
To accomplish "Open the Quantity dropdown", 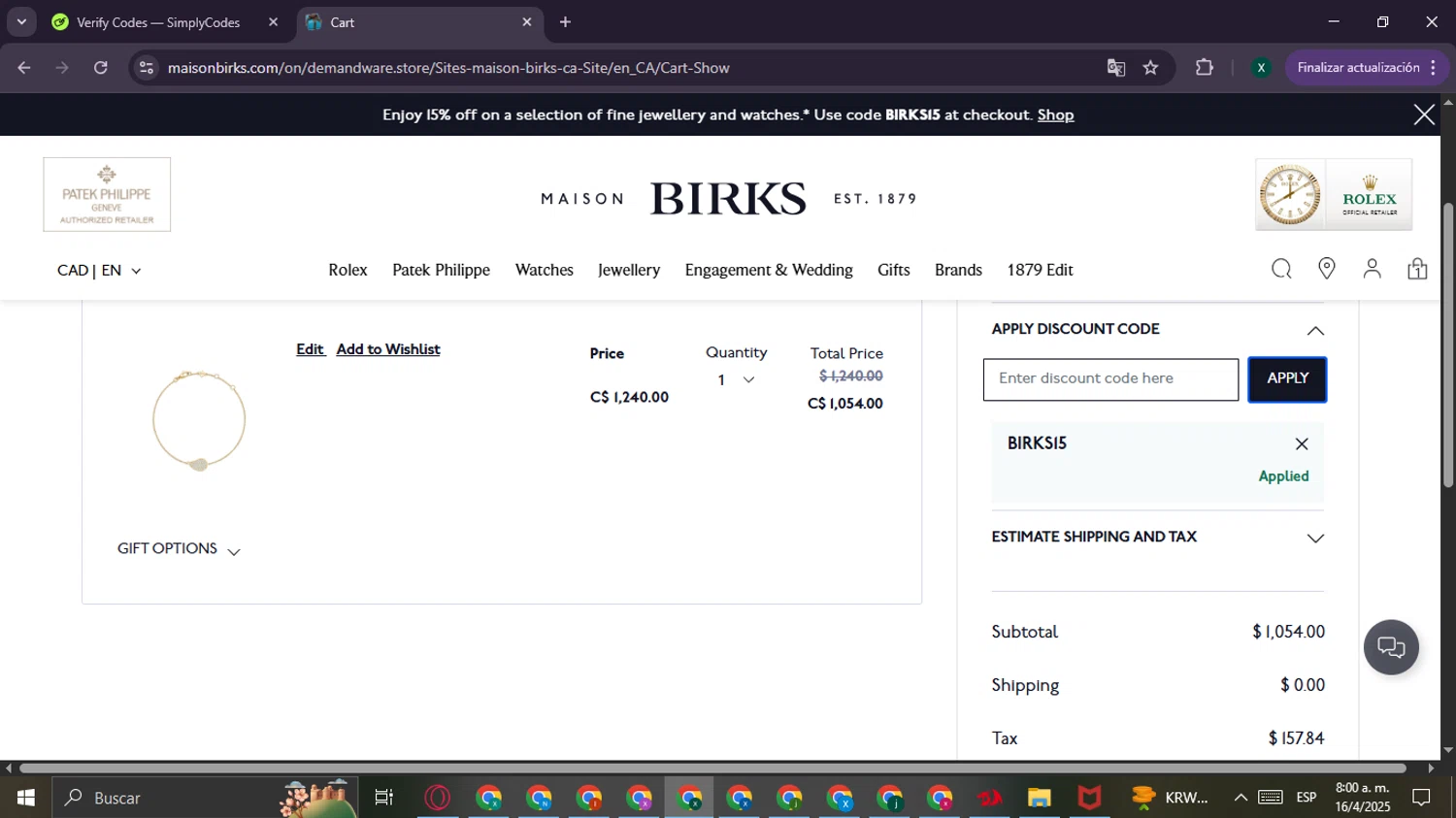I will coord(736,380).
